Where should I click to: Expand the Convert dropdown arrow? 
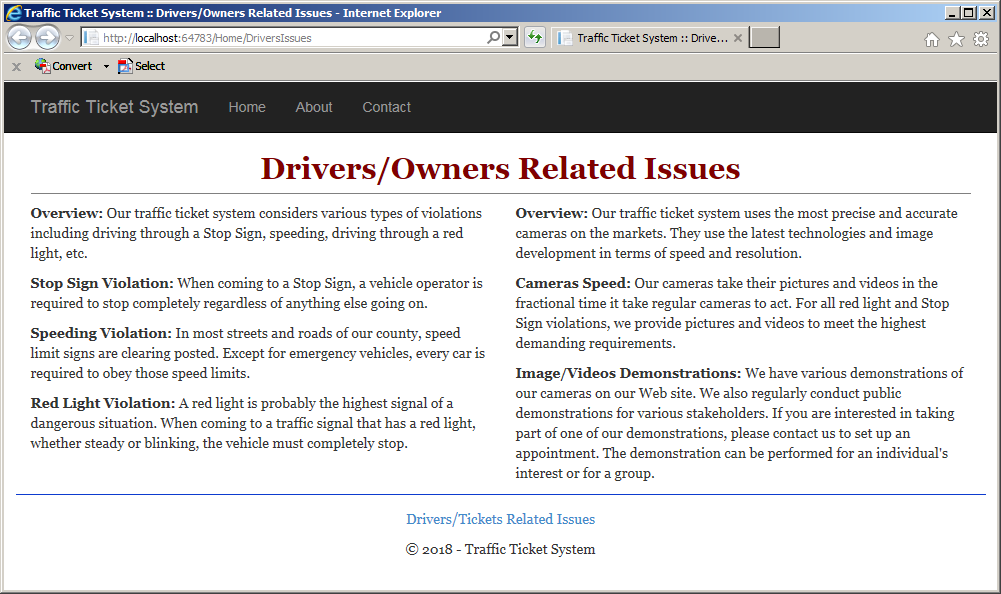click(106, 66)
